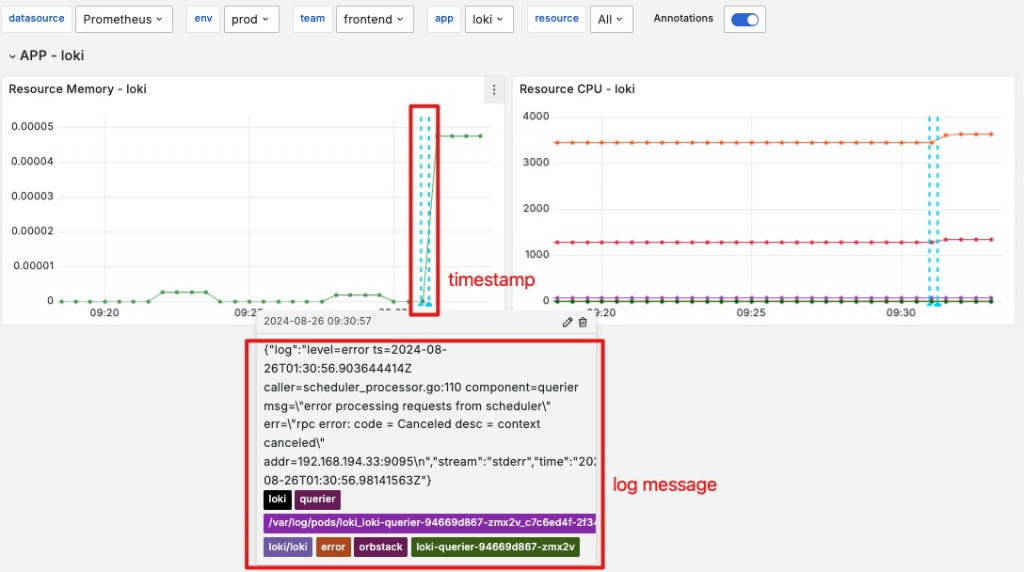Image resolution: width=1024 pixels, height=572 pixels.
Task: Click the datasource variable label
Action: 37,19
